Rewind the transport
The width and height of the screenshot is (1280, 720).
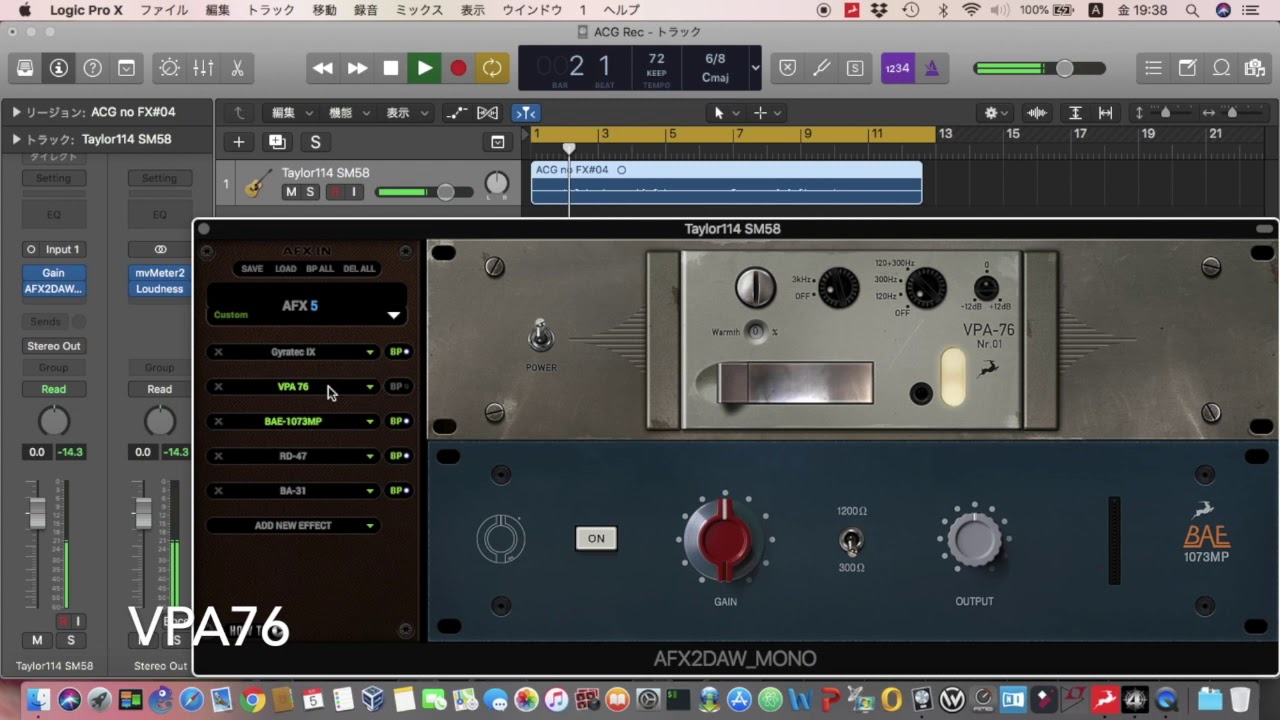coord(322,68)
